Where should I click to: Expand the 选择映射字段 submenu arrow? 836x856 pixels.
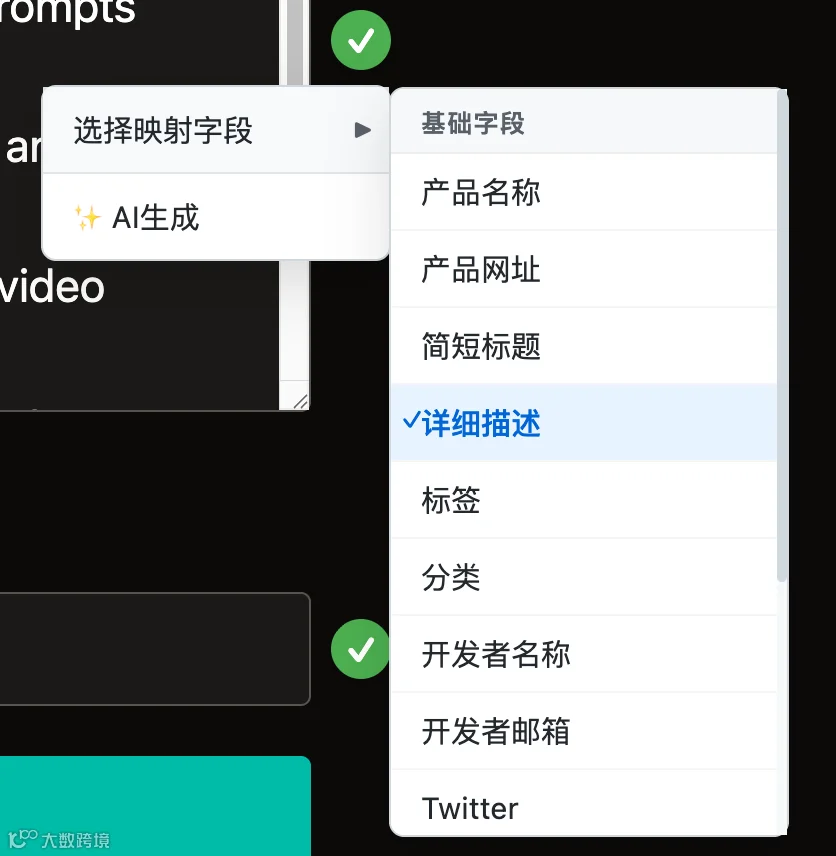(363, 130)
